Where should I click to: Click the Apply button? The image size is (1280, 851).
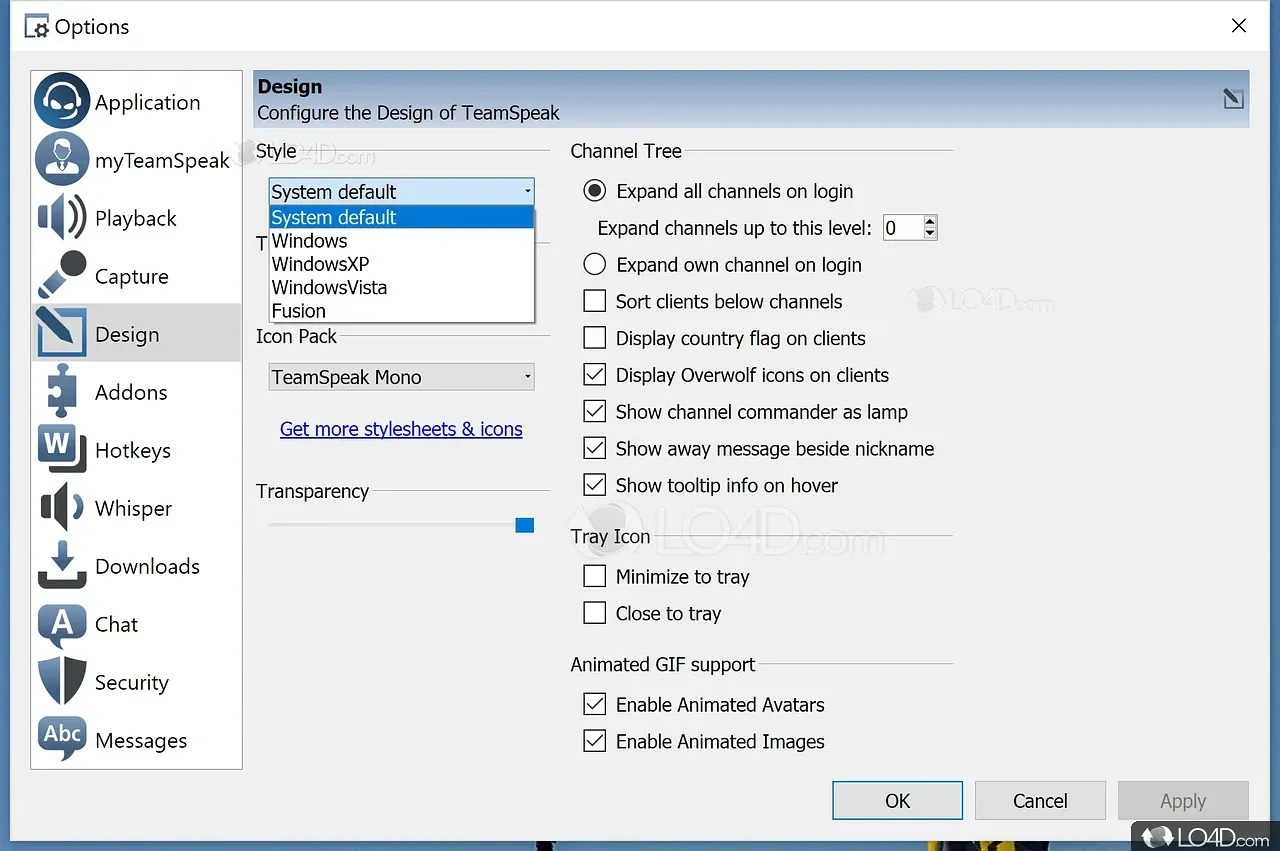1183,800
